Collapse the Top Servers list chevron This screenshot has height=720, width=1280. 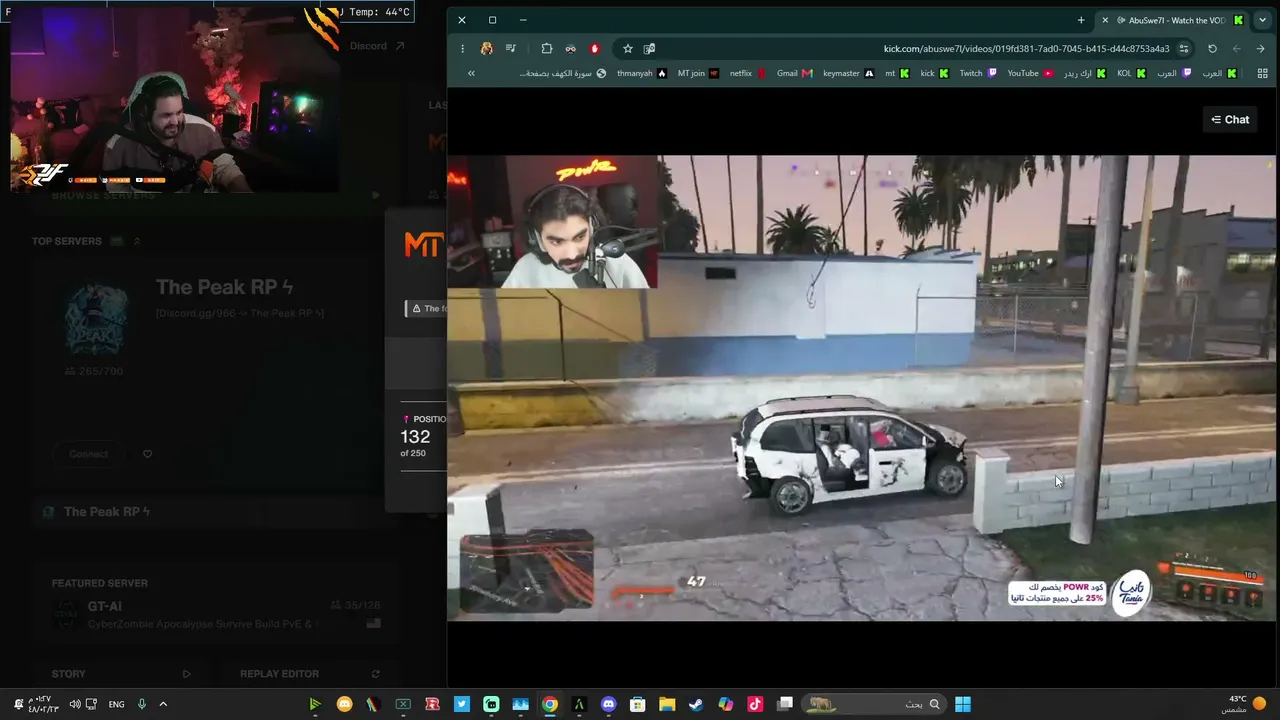tap(137, 241)
